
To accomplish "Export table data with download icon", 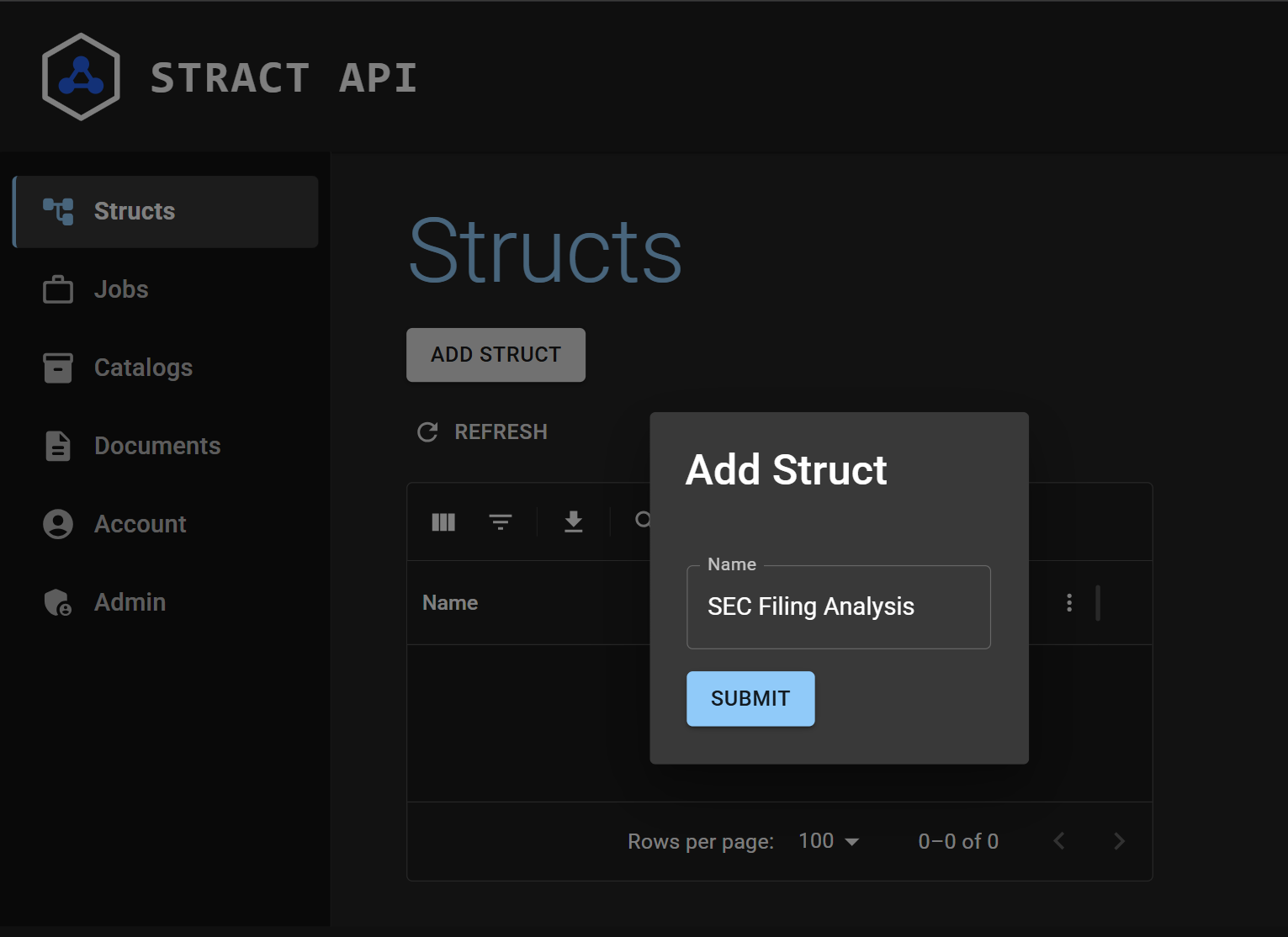I will 574,522.
